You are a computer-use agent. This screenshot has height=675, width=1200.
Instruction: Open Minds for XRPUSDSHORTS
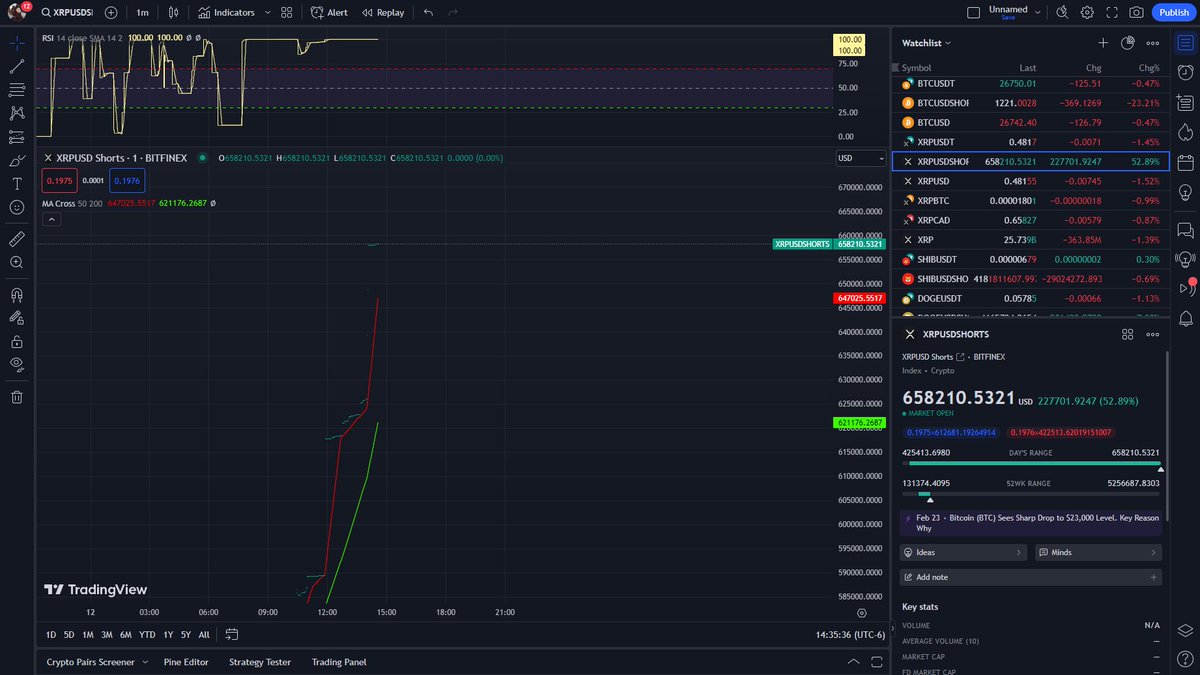(1098, 552)
